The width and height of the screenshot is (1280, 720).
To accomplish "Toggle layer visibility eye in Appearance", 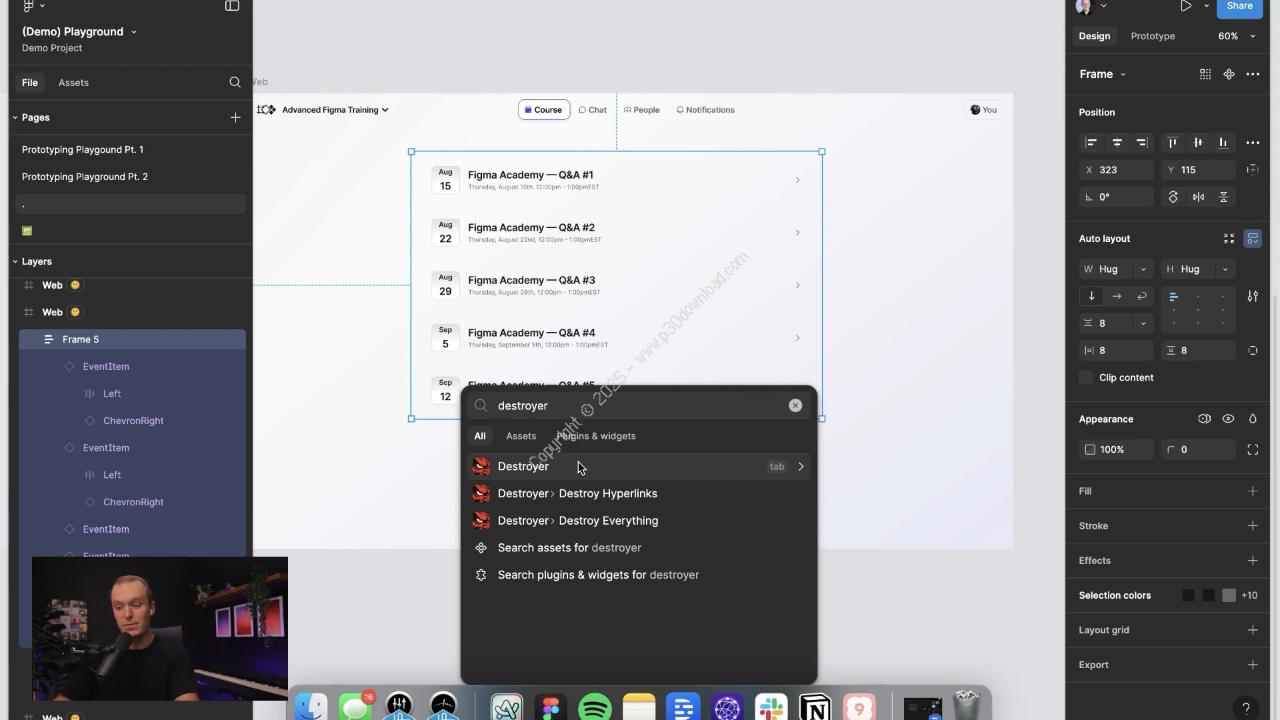I will tap(1228, 419).
